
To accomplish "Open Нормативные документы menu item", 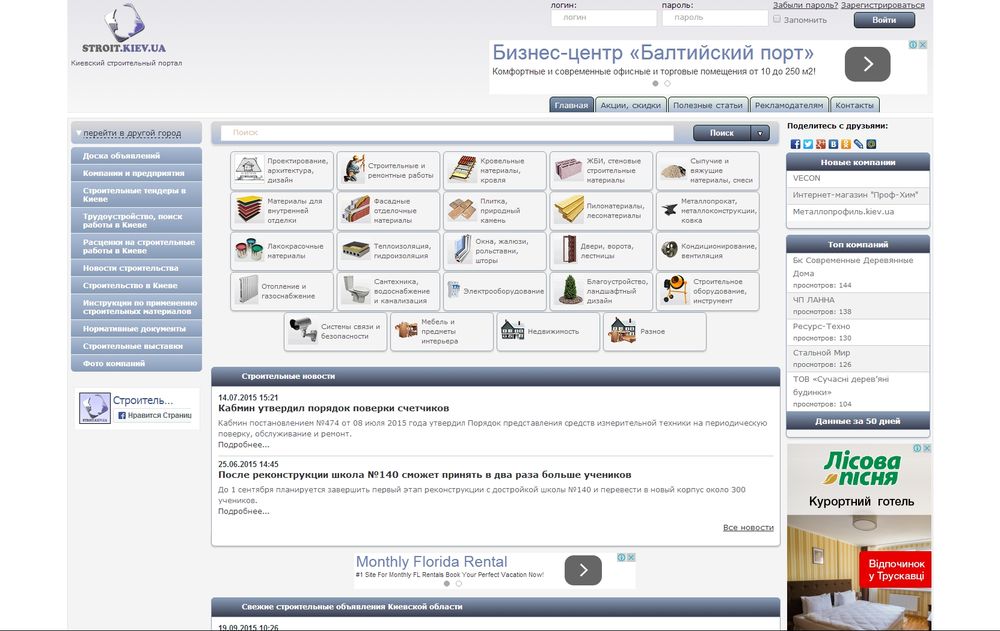I will (x=136, y=329).
